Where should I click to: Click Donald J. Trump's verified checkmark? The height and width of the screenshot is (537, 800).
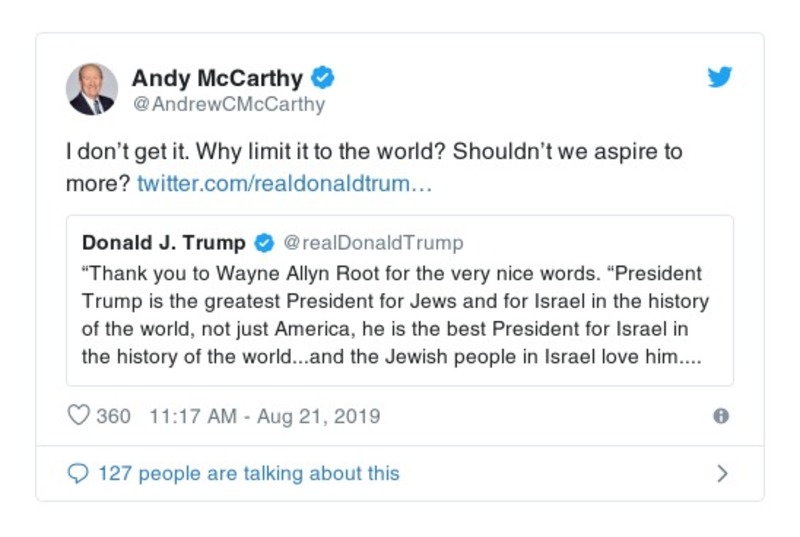(x=264, y=243)
